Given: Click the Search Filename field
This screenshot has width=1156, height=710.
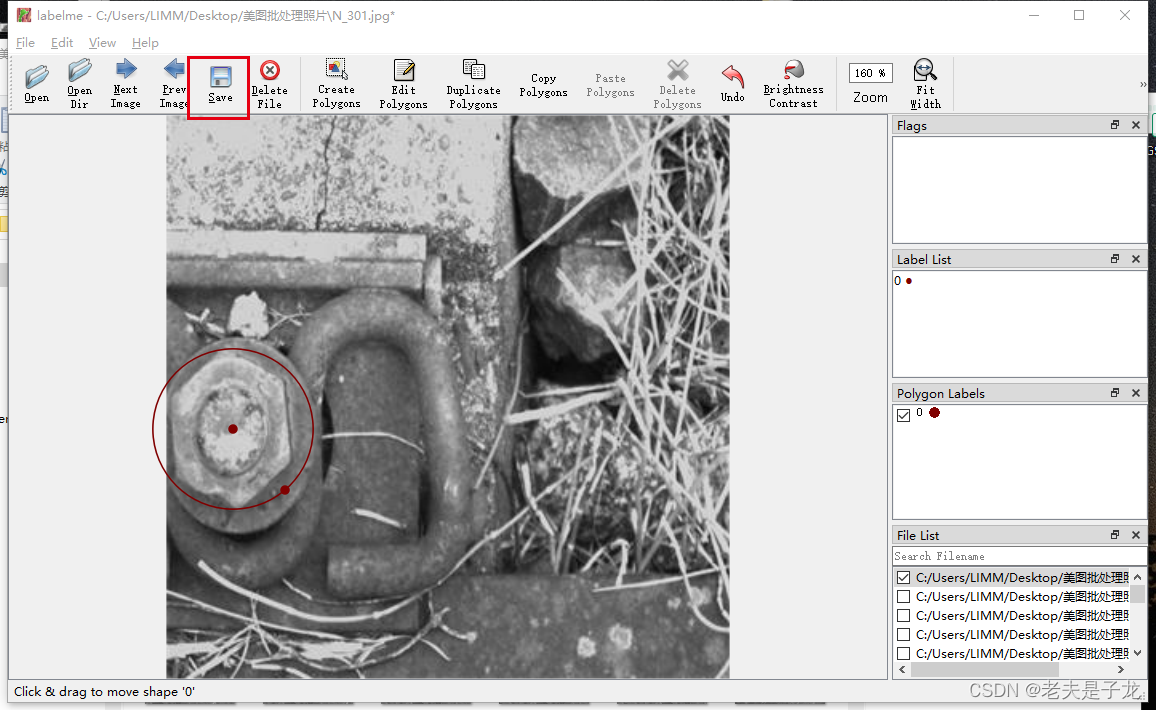Looking at the screenshot, I should 1019,556.
